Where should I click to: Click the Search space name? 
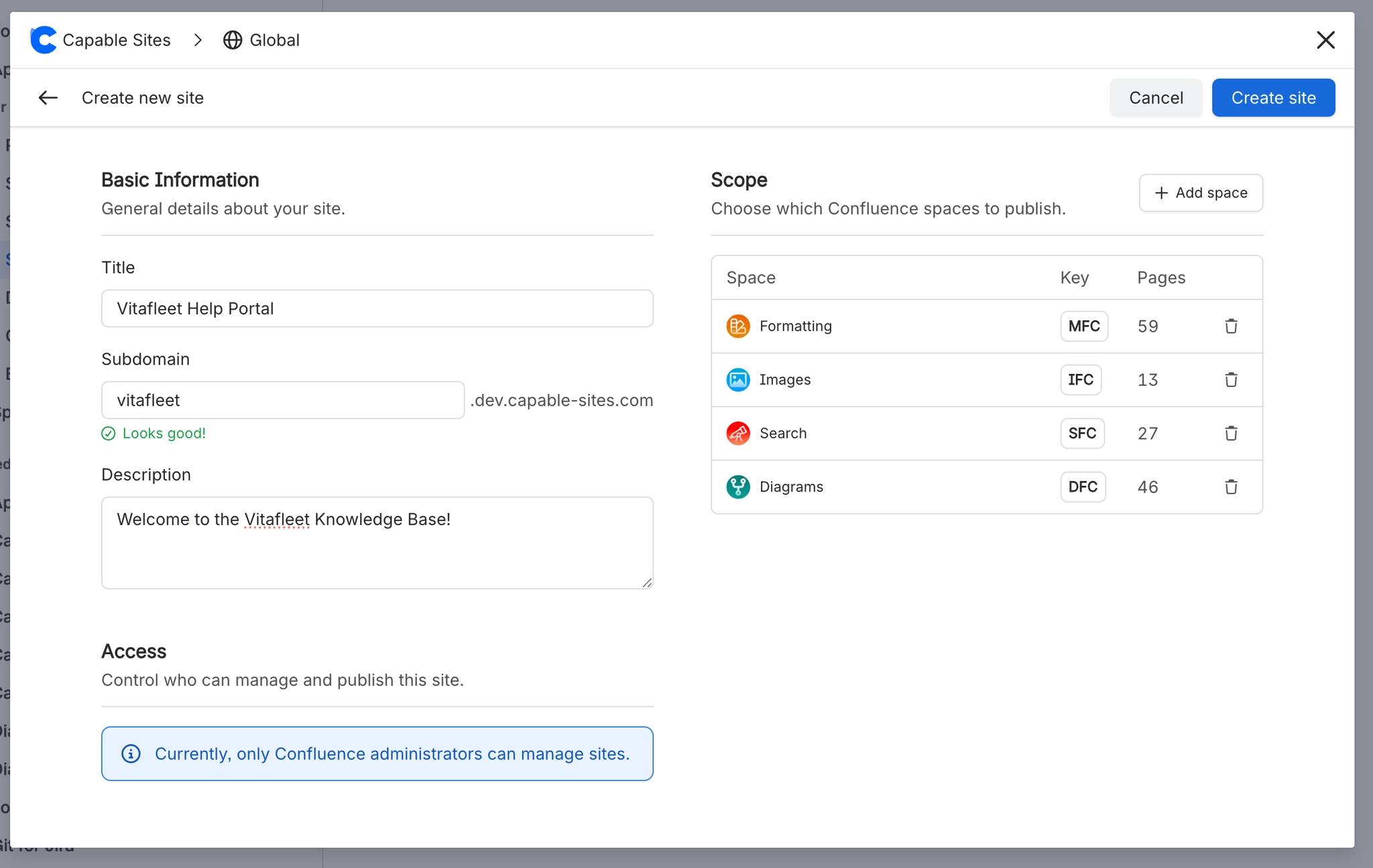pyautogui.click(x=783, y=434)
